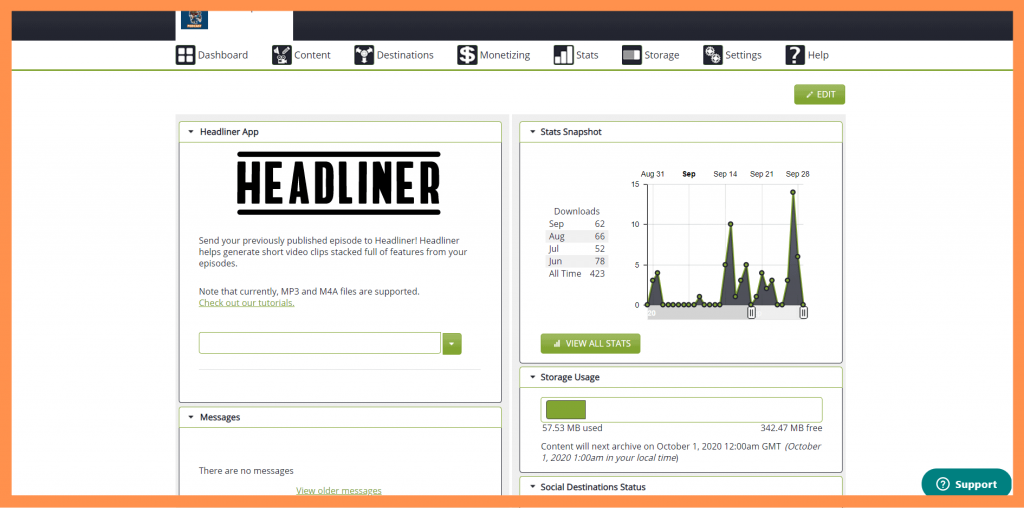1024x508 pixels.
Task: Open the Content menu label
Action: (x=313, y=55)
